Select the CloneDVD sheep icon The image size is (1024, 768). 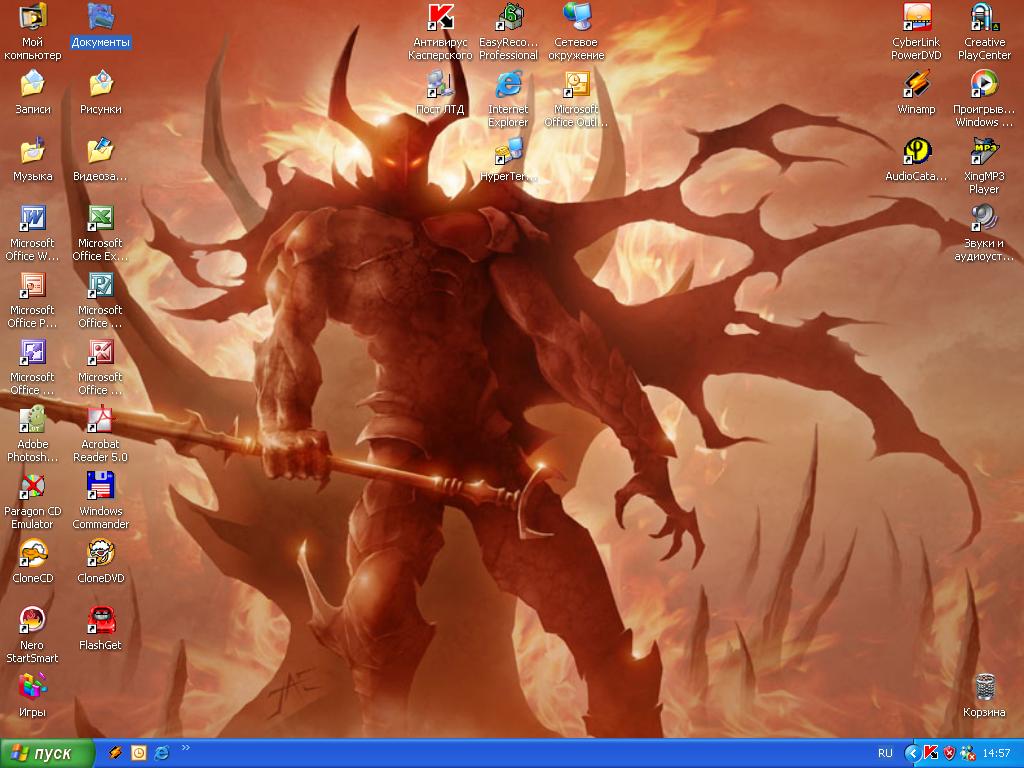point(100,553)
